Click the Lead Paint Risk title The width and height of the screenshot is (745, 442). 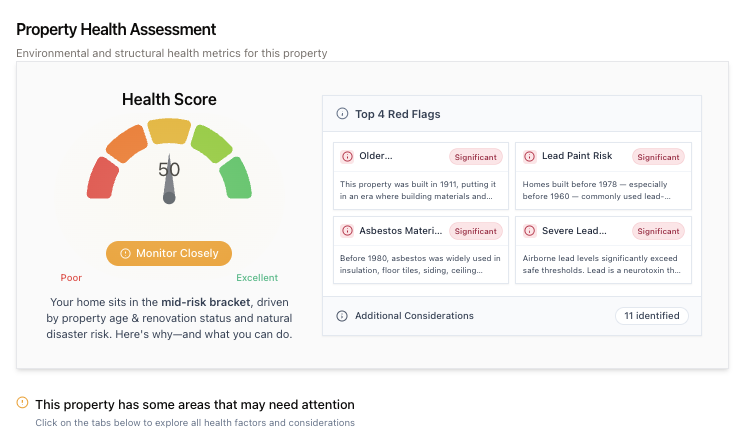click(577, 156)
